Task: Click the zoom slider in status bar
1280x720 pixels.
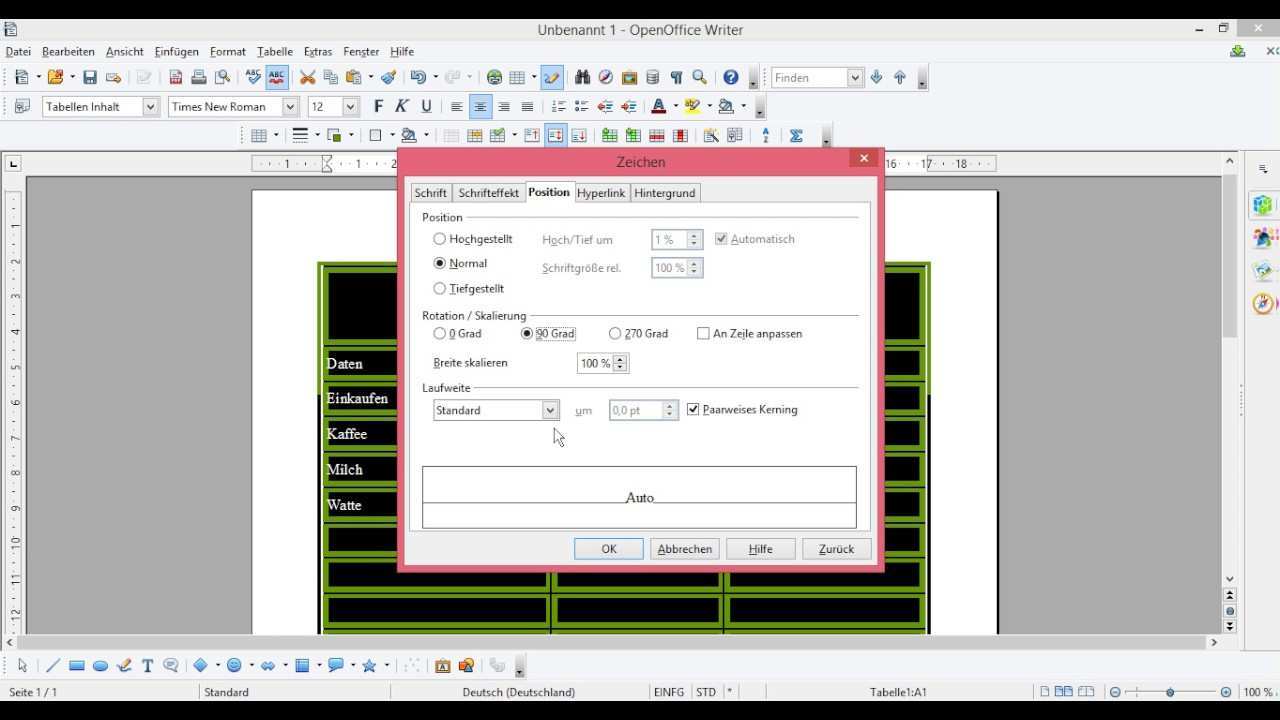Action: pyautogui.click(x=1170, y=692)
